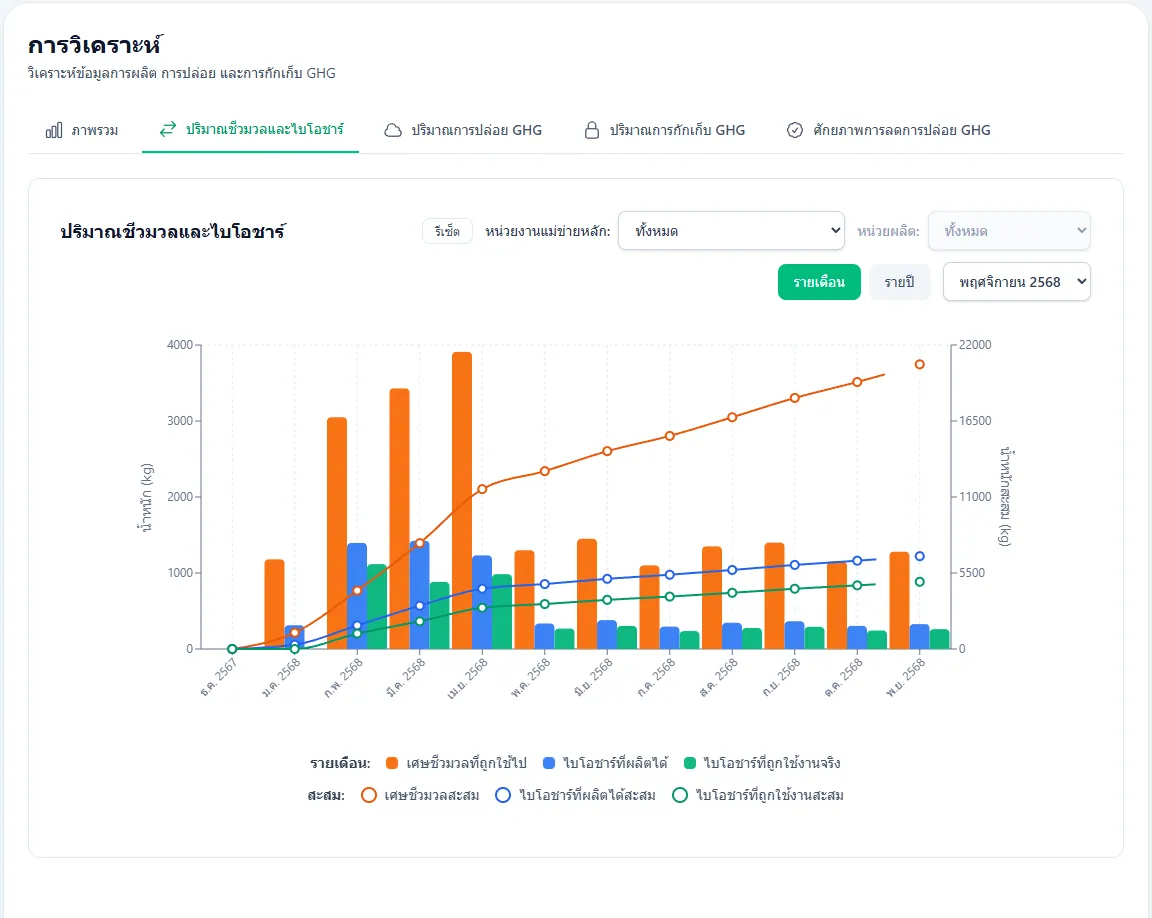
Task: Click the left axis title น้ำหนัก (kg)
Action: point(146,497)
